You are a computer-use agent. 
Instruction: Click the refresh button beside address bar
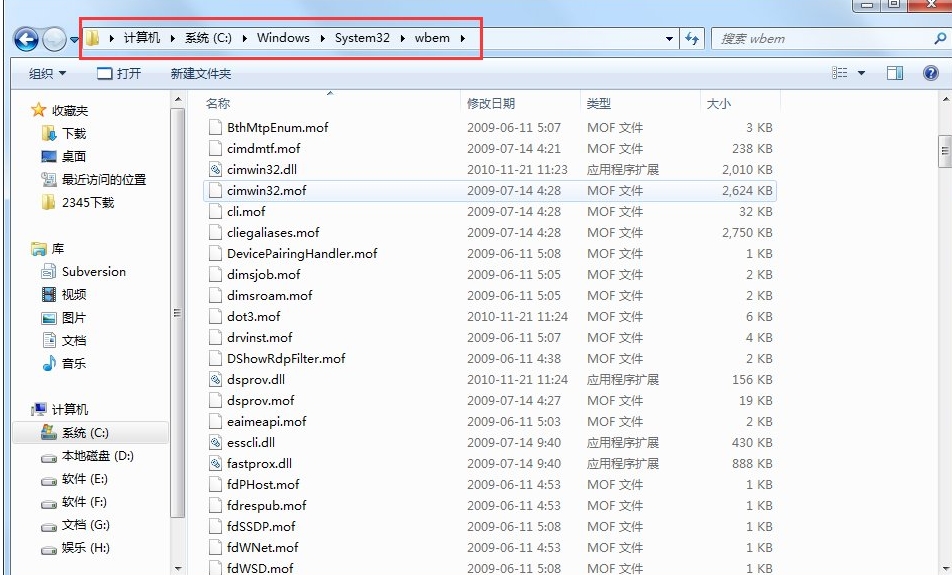(x=692, y=39)
